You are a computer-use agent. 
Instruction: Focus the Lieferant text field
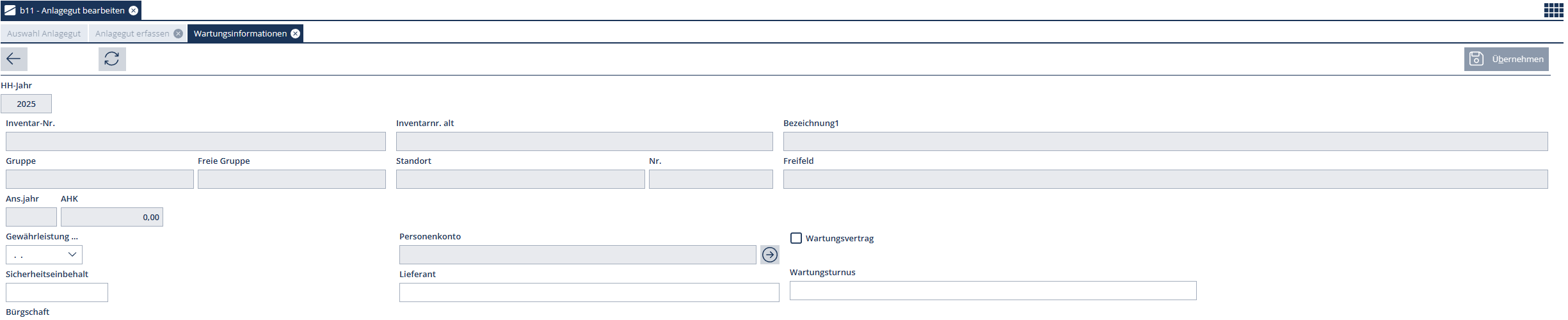[589, 292]
